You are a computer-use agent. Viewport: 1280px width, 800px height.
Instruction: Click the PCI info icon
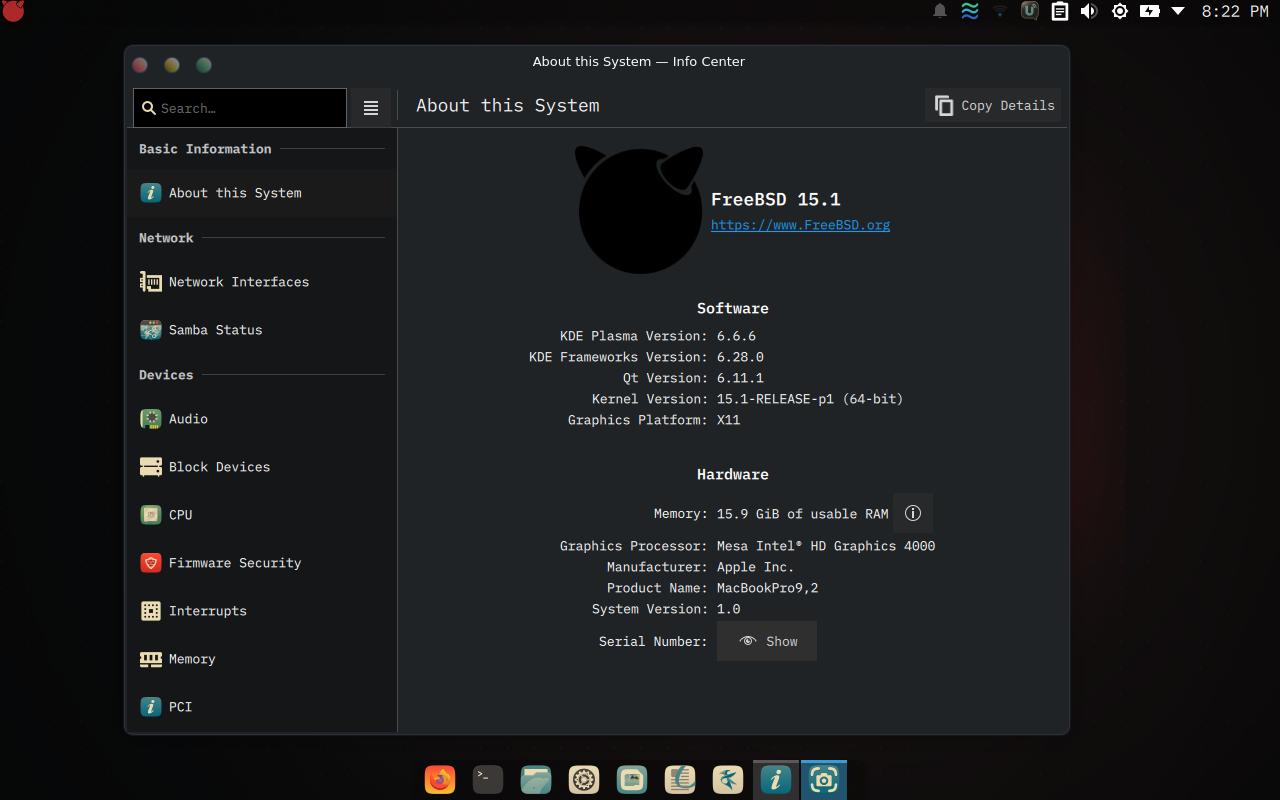151,707
